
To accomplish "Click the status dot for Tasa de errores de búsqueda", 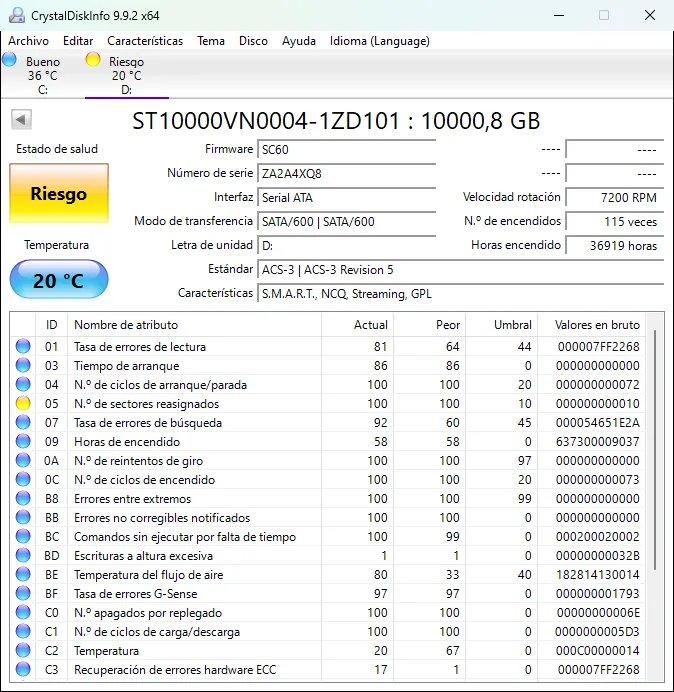I will 23,422.
